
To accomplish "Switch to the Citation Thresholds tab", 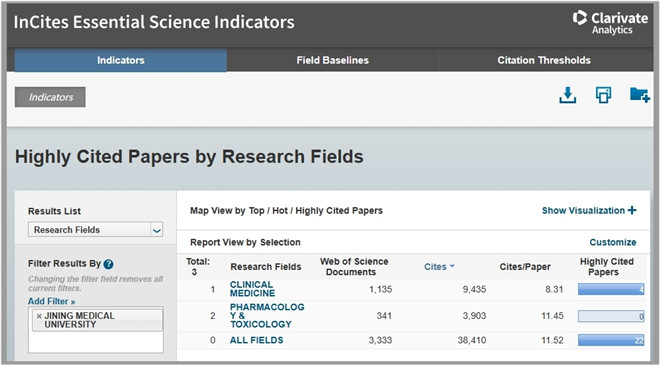I will pyautogui.click(x=544, y=60).
